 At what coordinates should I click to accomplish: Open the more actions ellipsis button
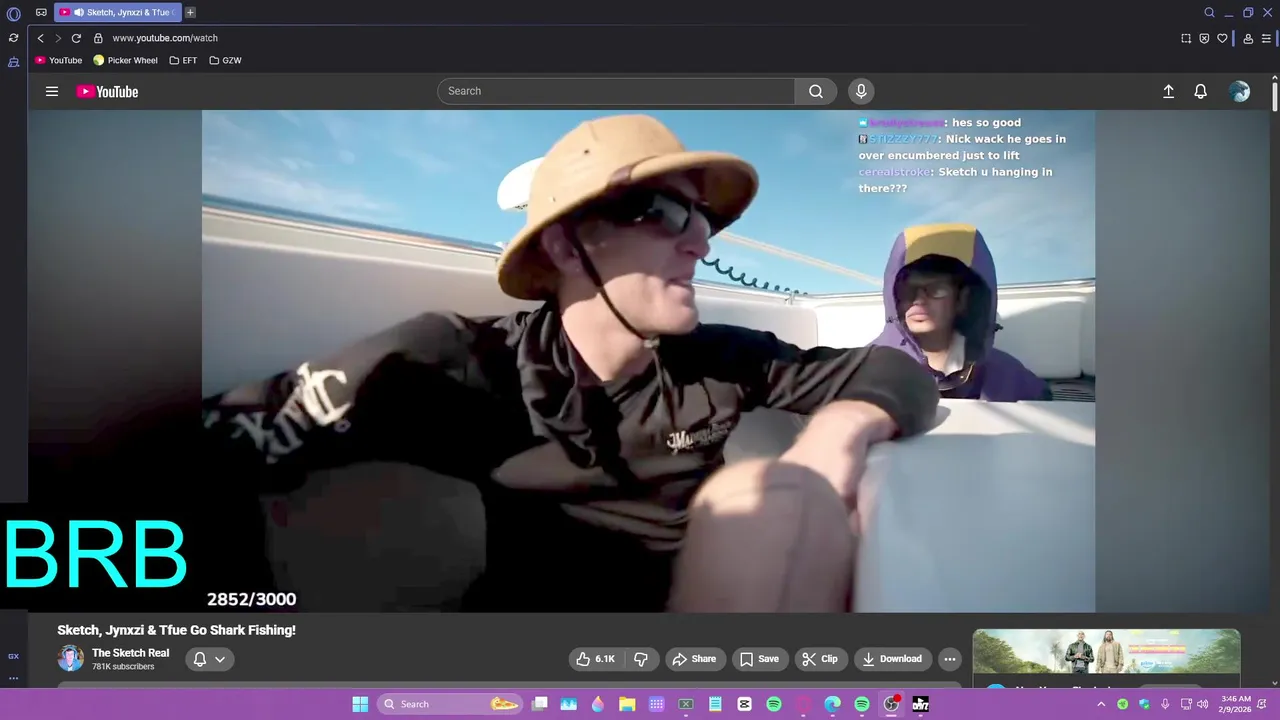coord(950,659)
